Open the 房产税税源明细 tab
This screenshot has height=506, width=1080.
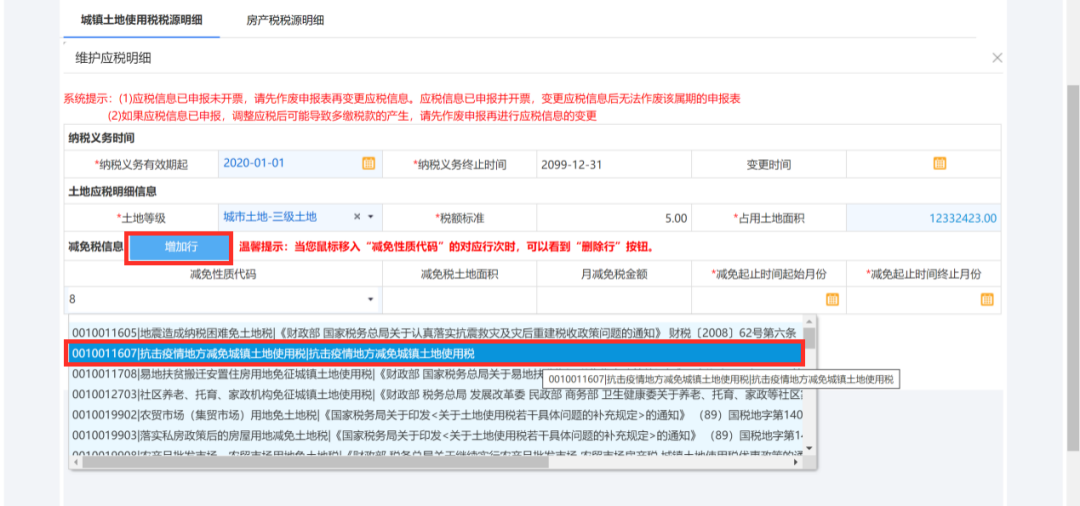pos(285,20)
